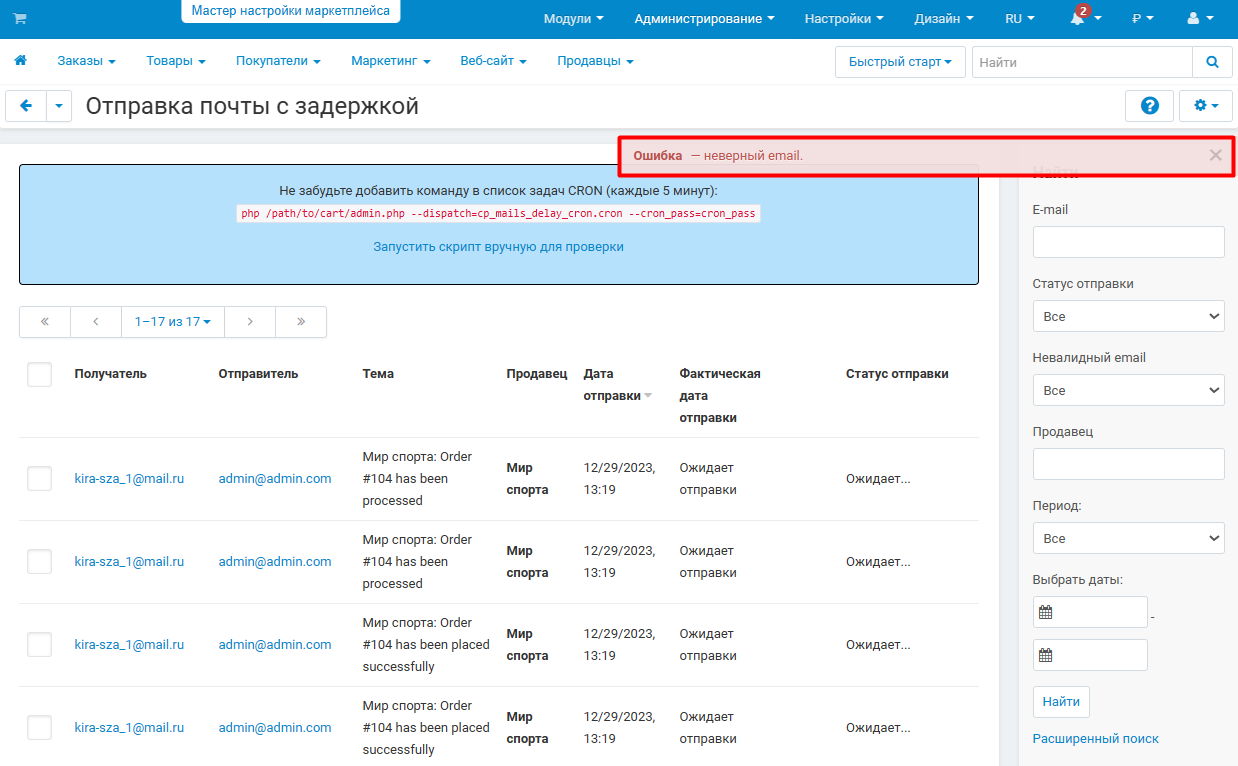Screen dimensions: 1238x766
Task: Open Мастер настройки маркетплейса button
Action: (x=291, y=11)
